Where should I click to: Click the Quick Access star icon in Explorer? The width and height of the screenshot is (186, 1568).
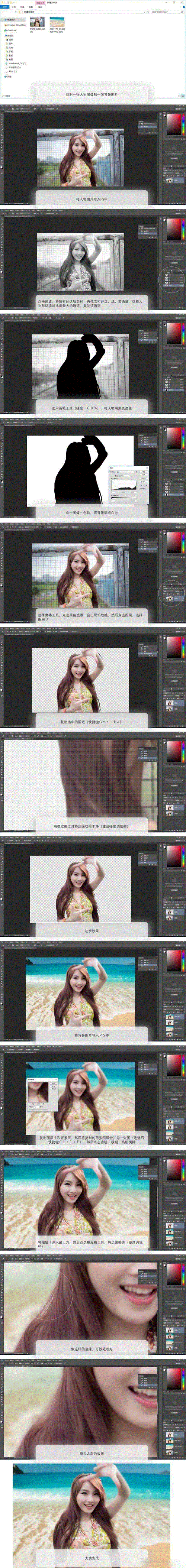tap(6, 20)
